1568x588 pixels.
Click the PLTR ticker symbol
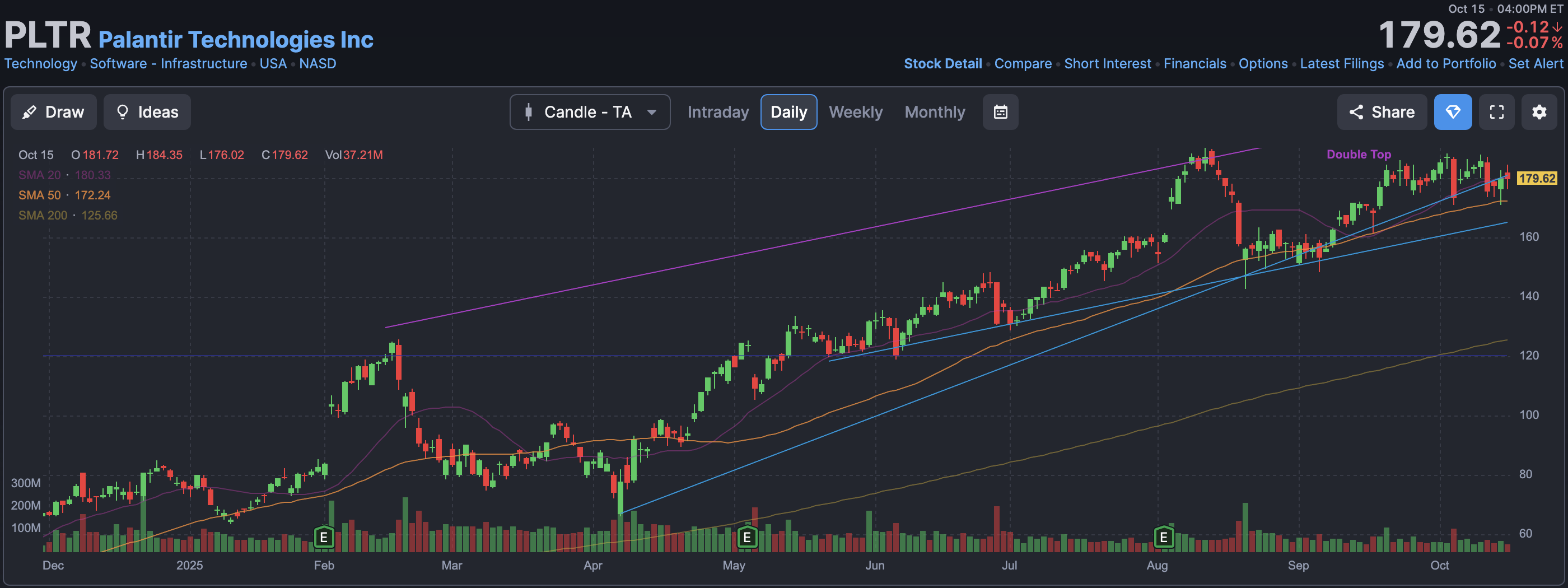pos(48,35)
